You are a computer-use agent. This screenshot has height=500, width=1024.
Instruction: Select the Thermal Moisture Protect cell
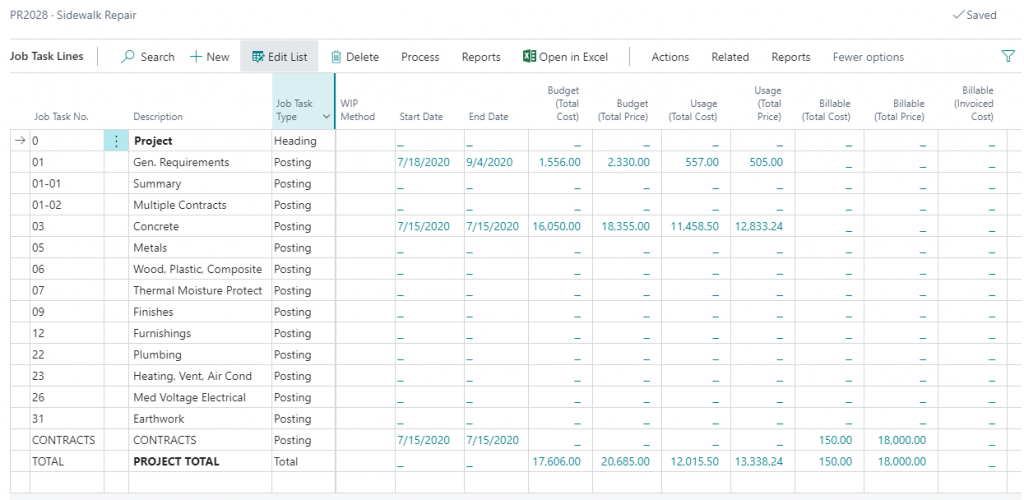pyautogui.click(x=200, y=290)
